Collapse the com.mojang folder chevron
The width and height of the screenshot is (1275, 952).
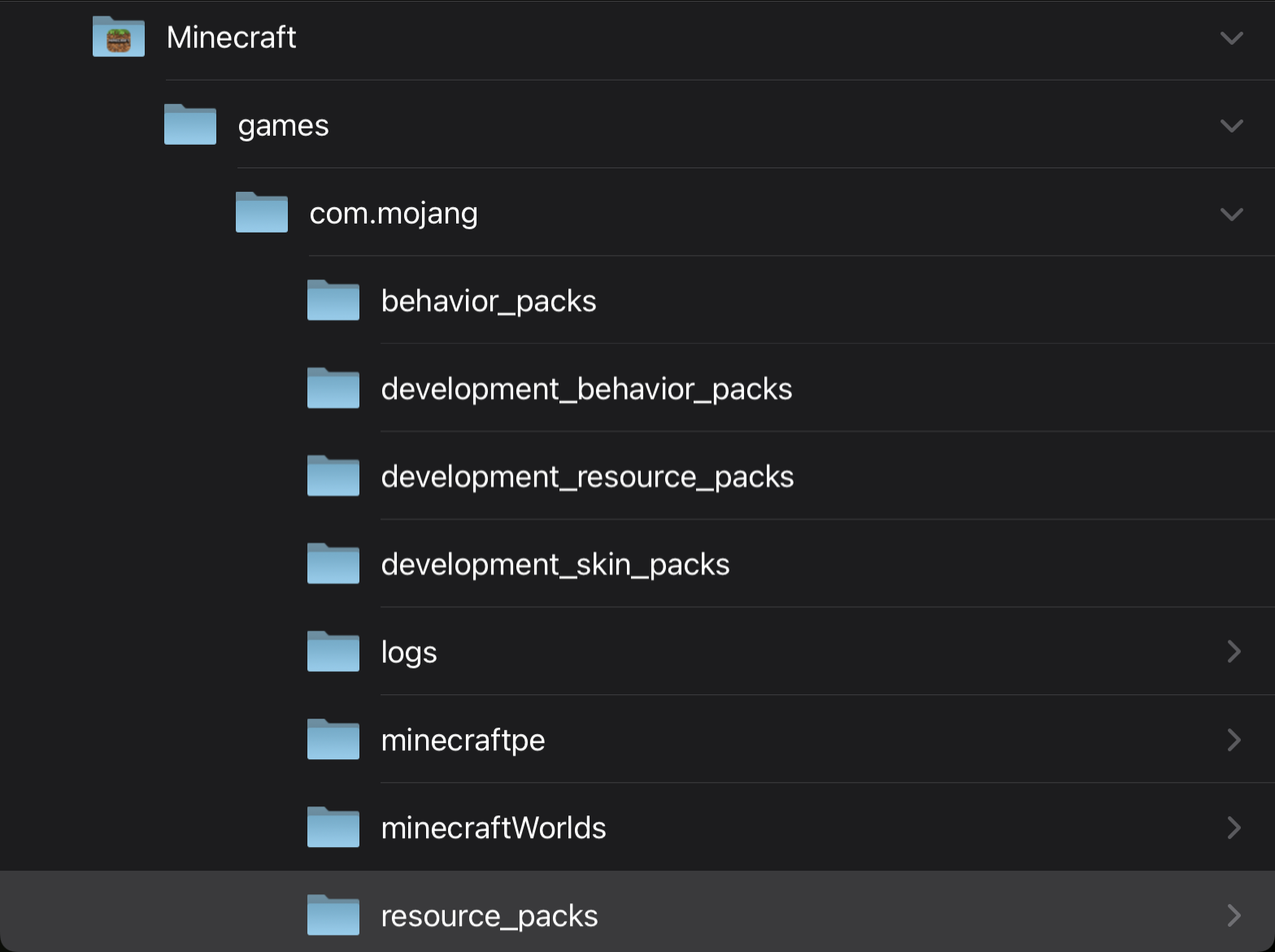tap(1231, 214)
